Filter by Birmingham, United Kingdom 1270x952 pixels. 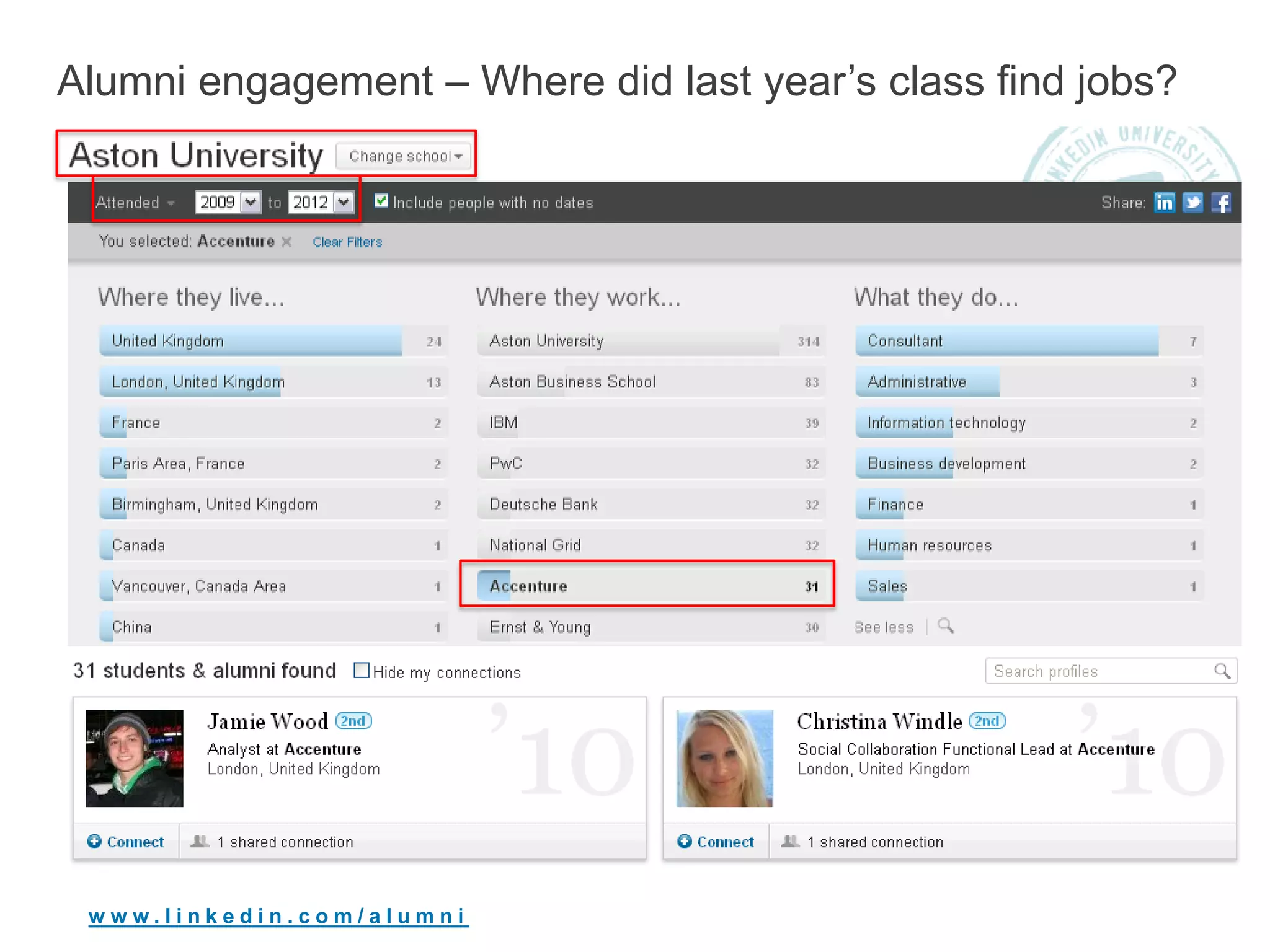(x=273, y=505)
